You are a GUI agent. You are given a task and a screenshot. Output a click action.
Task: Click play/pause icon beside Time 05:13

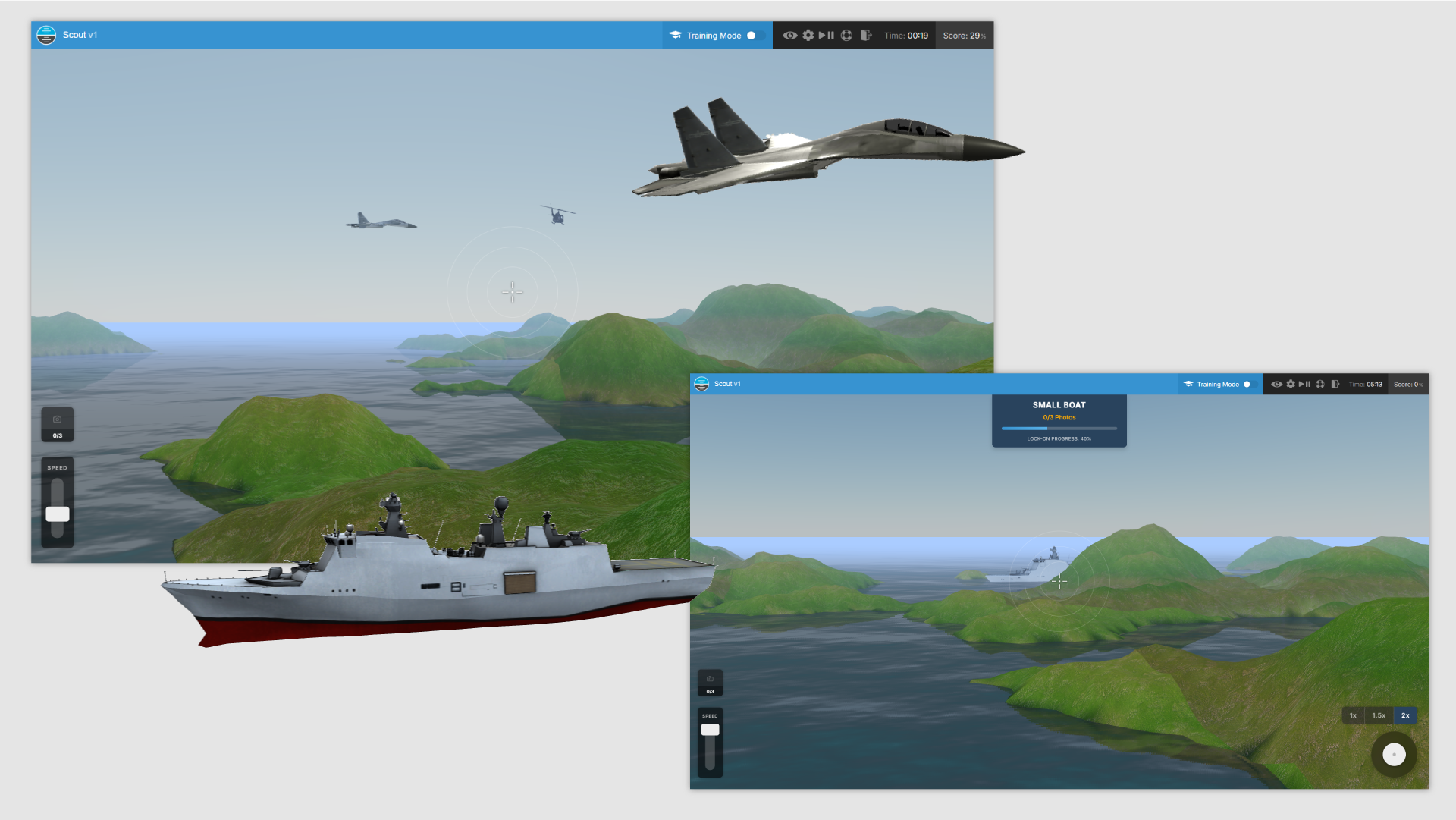[1305, 385]
